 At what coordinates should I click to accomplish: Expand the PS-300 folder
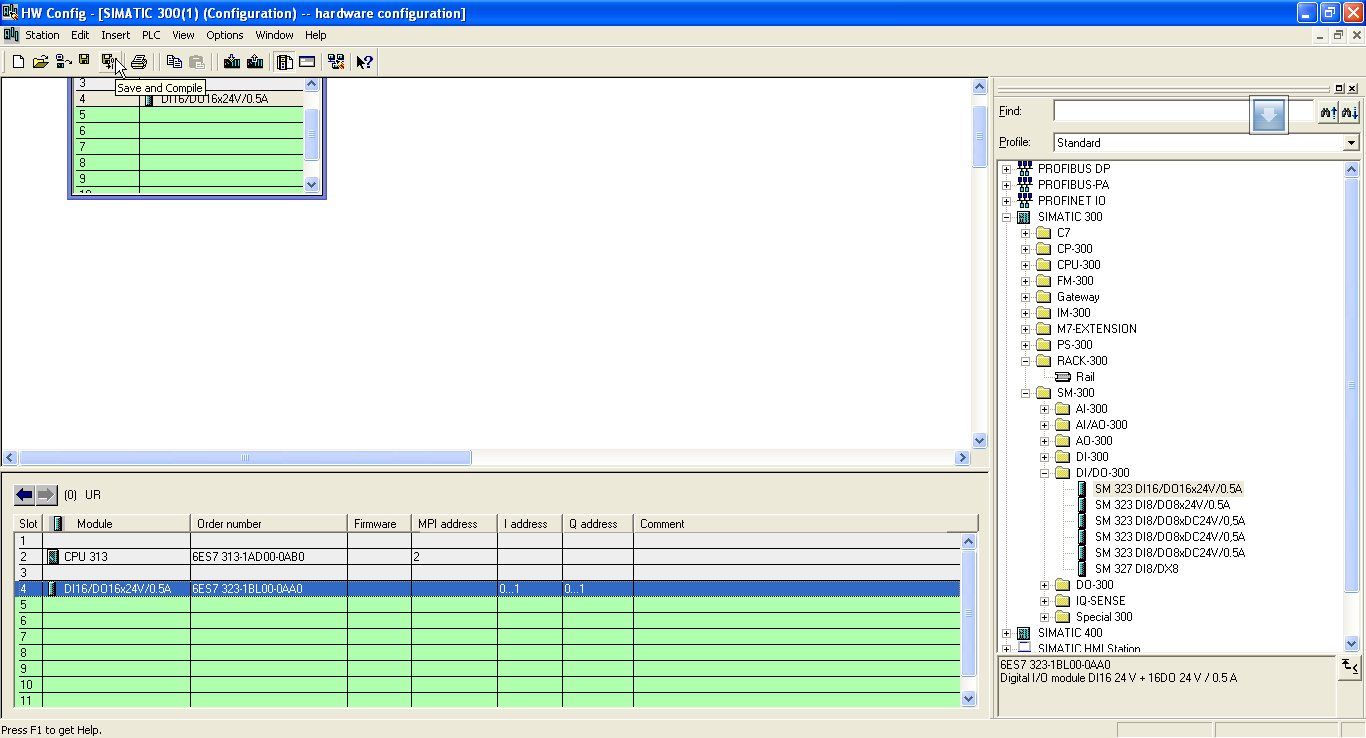[1026, 345]
